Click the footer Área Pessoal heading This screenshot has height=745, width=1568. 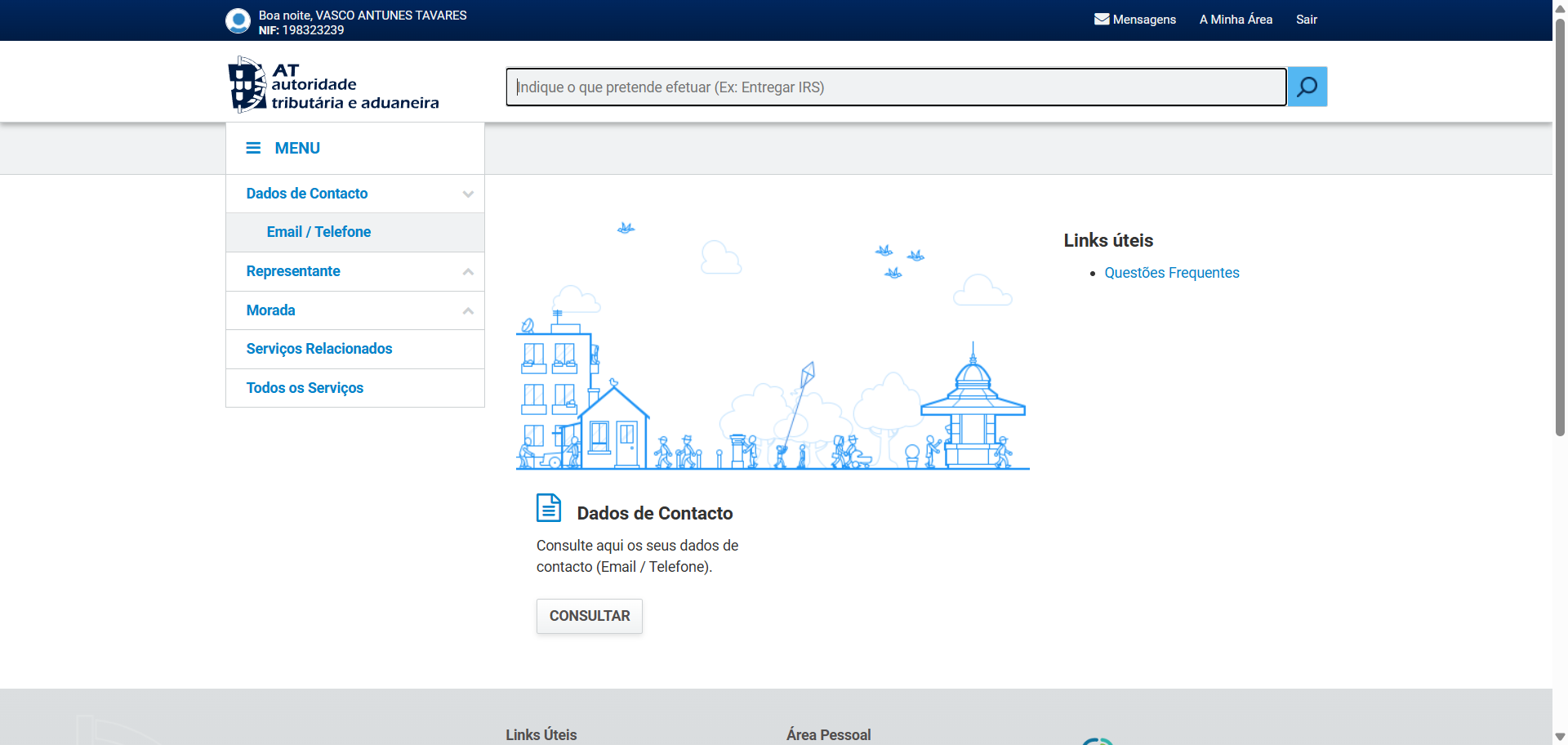pos(829,734)
